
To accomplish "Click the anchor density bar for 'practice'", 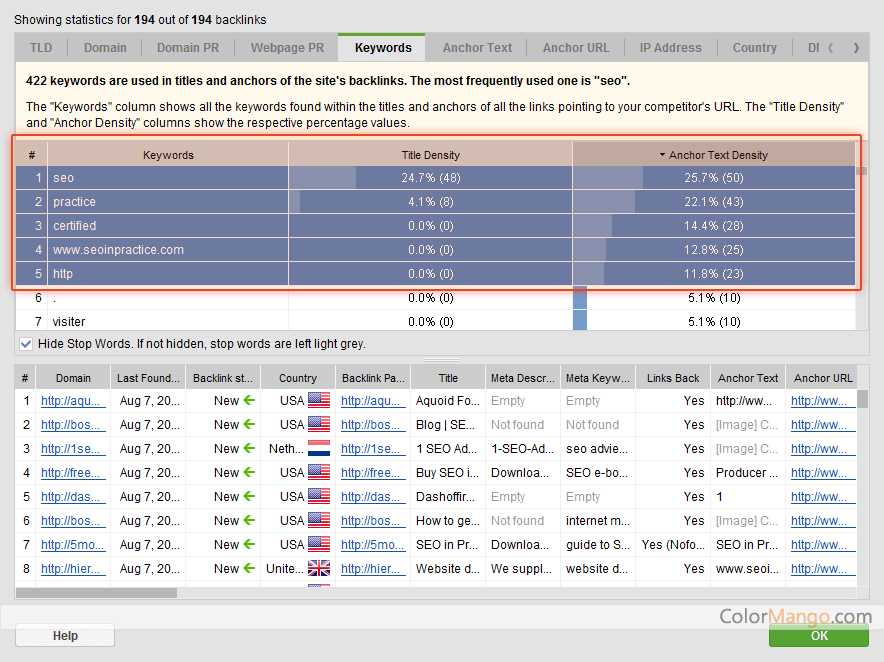I will coord(604,202).
